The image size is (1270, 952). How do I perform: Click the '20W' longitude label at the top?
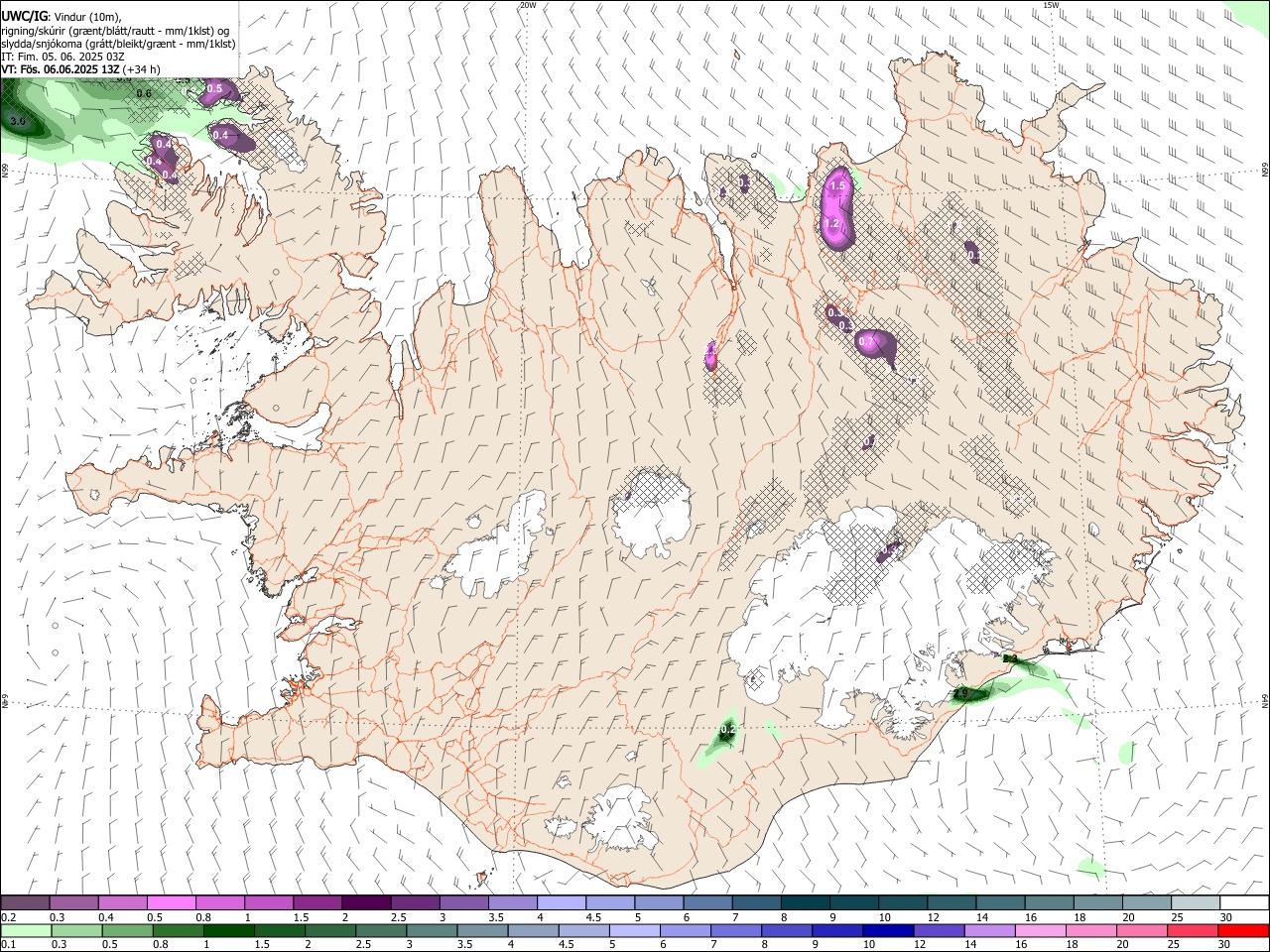[x=528, y=5]
